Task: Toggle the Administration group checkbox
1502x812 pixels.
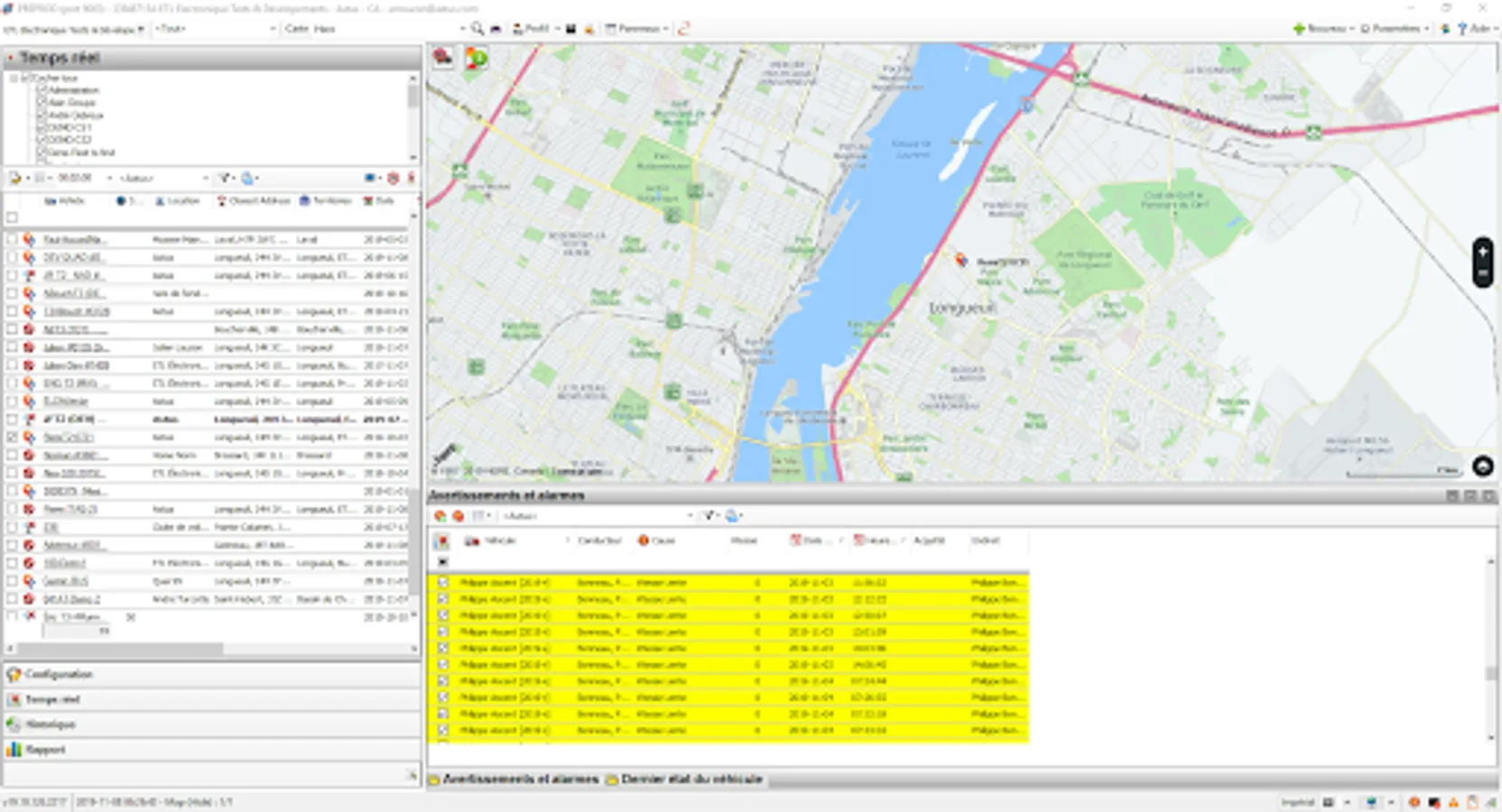Action: [42, 90]
